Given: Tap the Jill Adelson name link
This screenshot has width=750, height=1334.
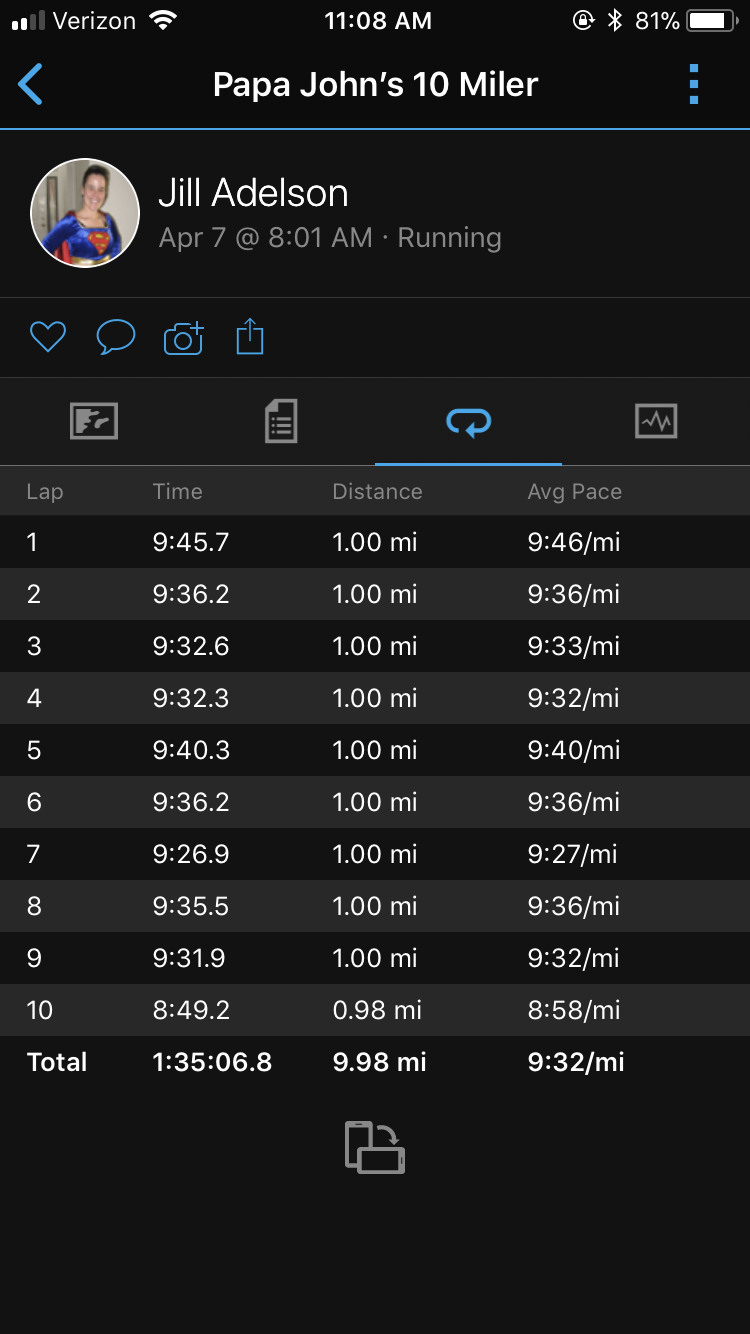Looking at the screenshot, I should click(253, 193).
